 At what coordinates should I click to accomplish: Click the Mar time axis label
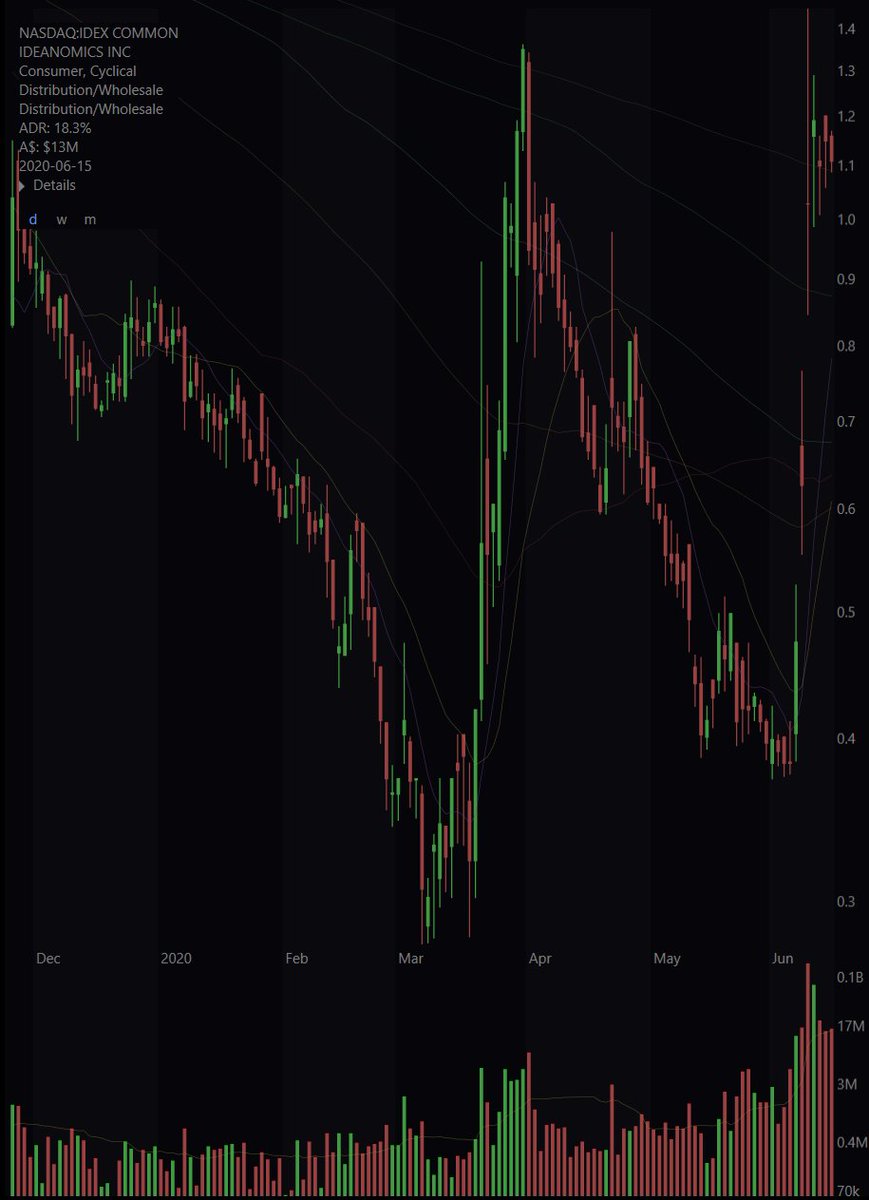[410, 959]
